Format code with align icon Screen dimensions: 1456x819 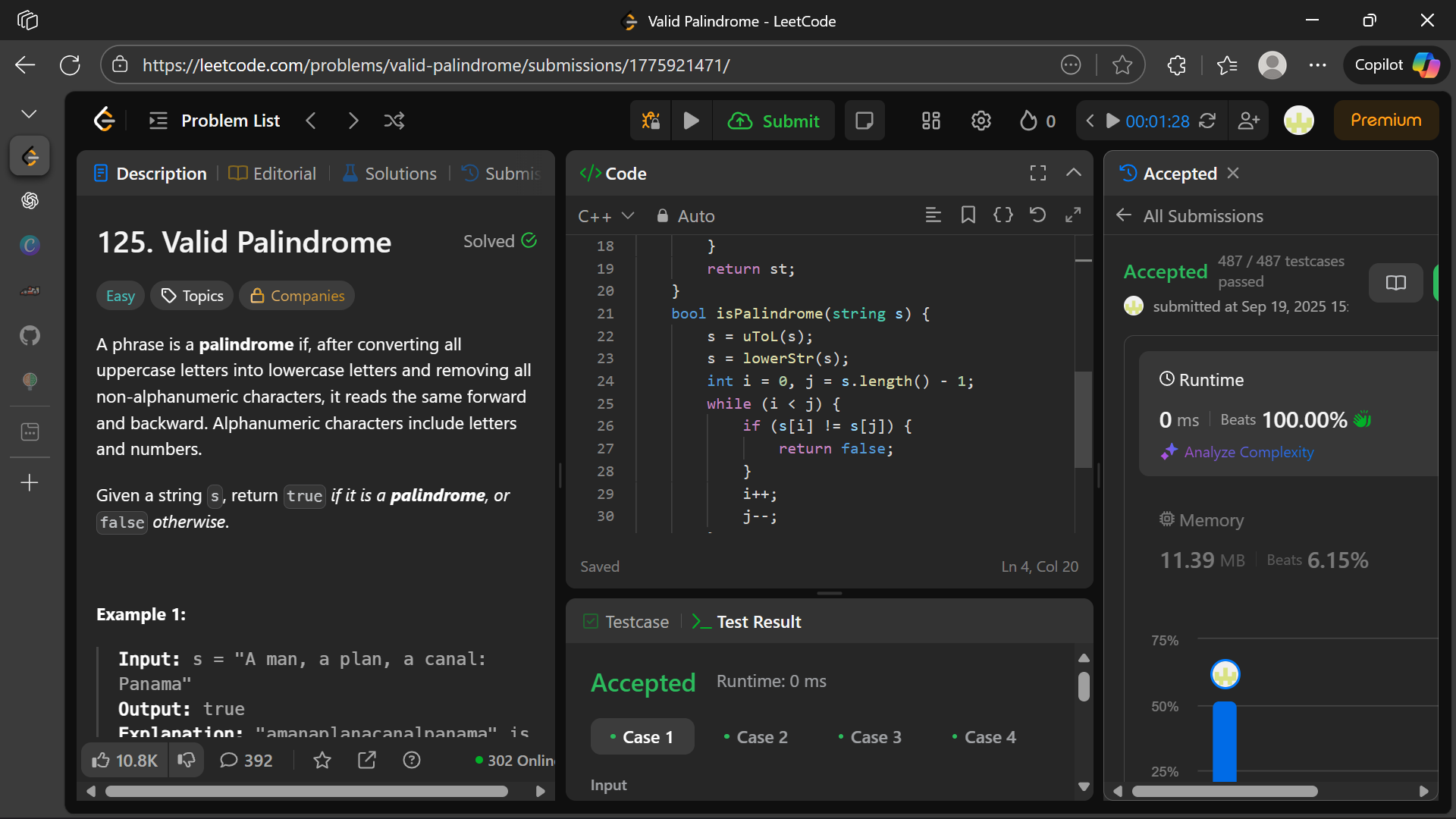pos(933,215)
